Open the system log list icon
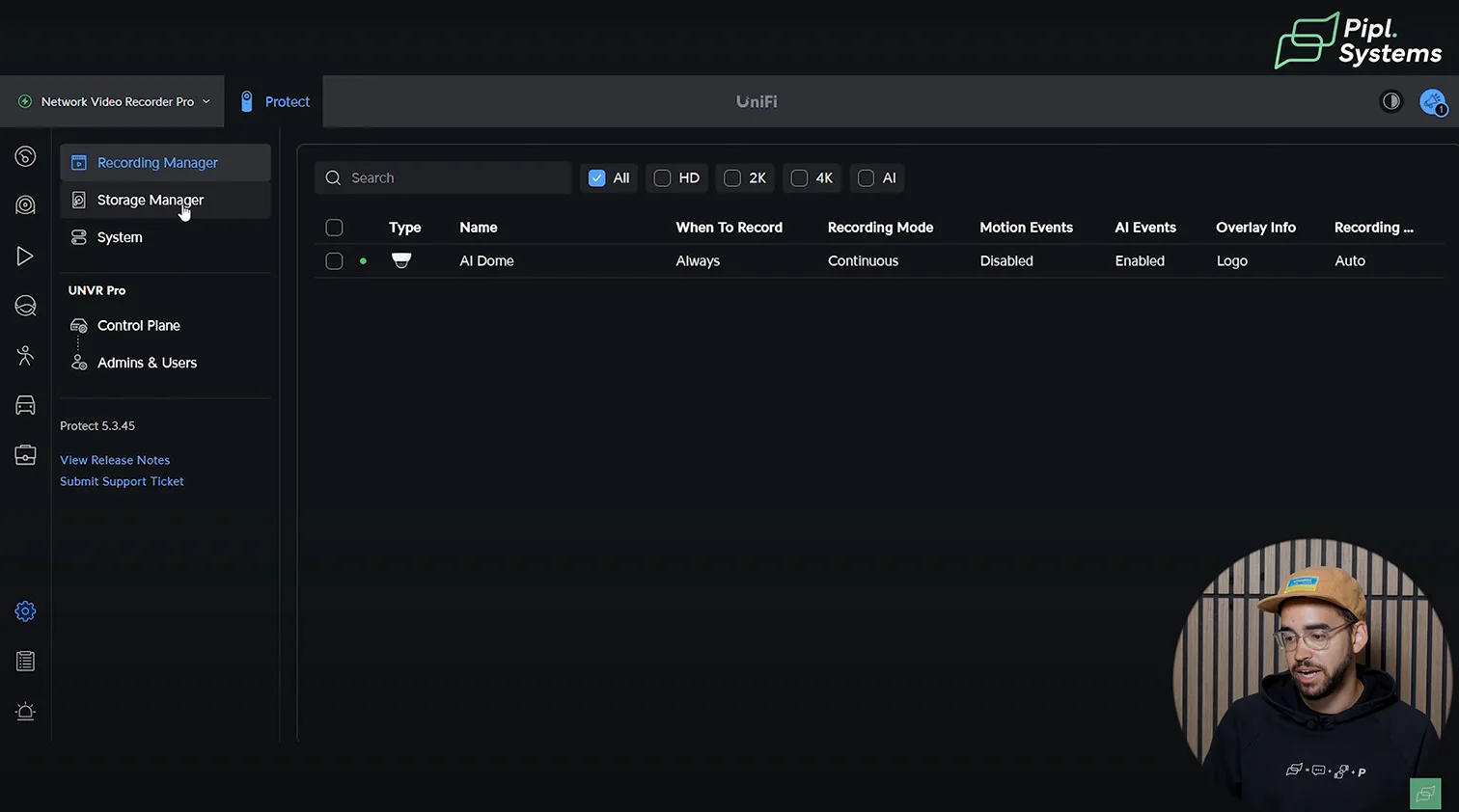1459x812 pixels. 25,662
